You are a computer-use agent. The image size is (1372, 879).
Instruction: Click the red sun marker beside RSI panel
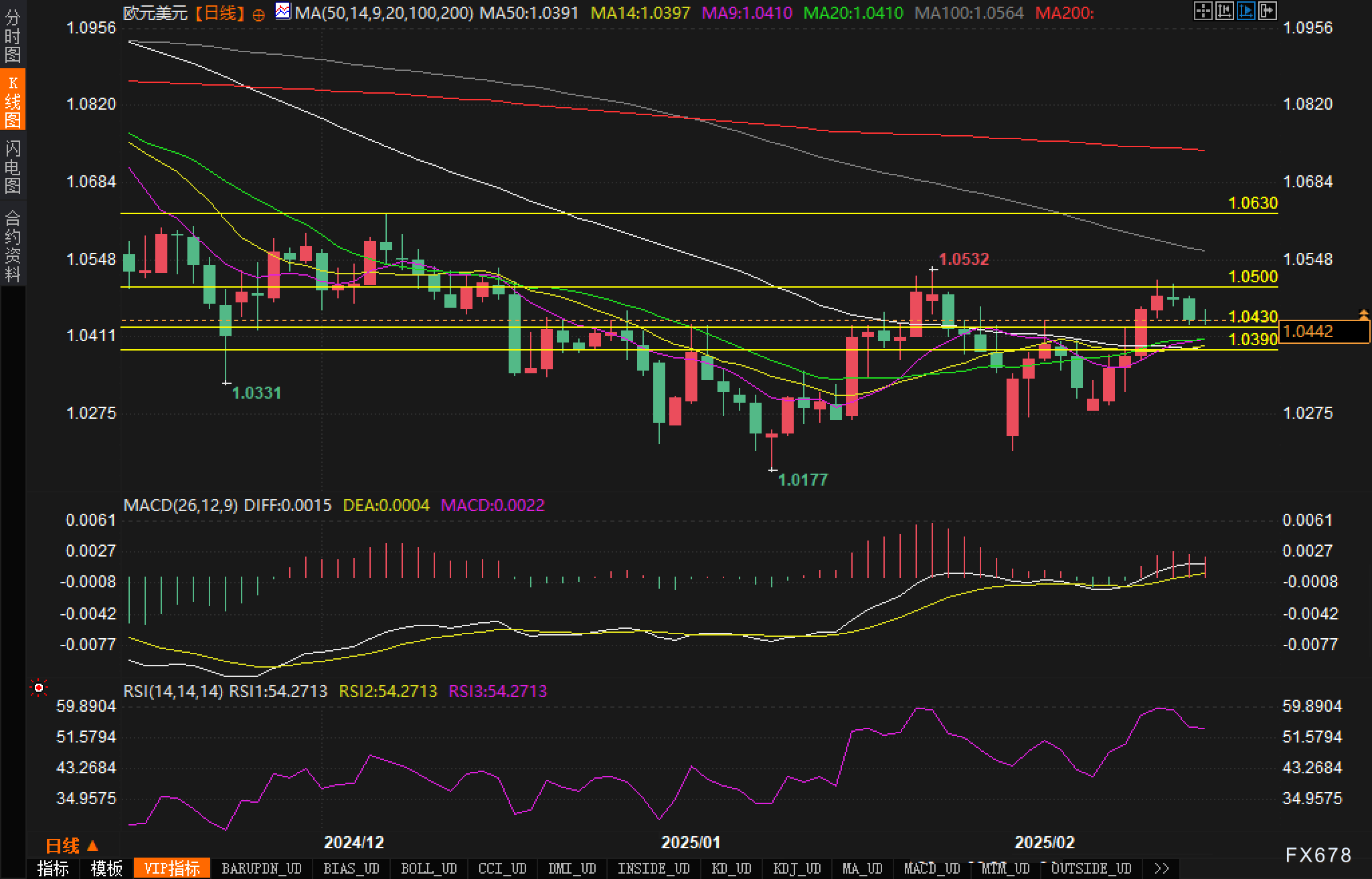tap(39, 688)
